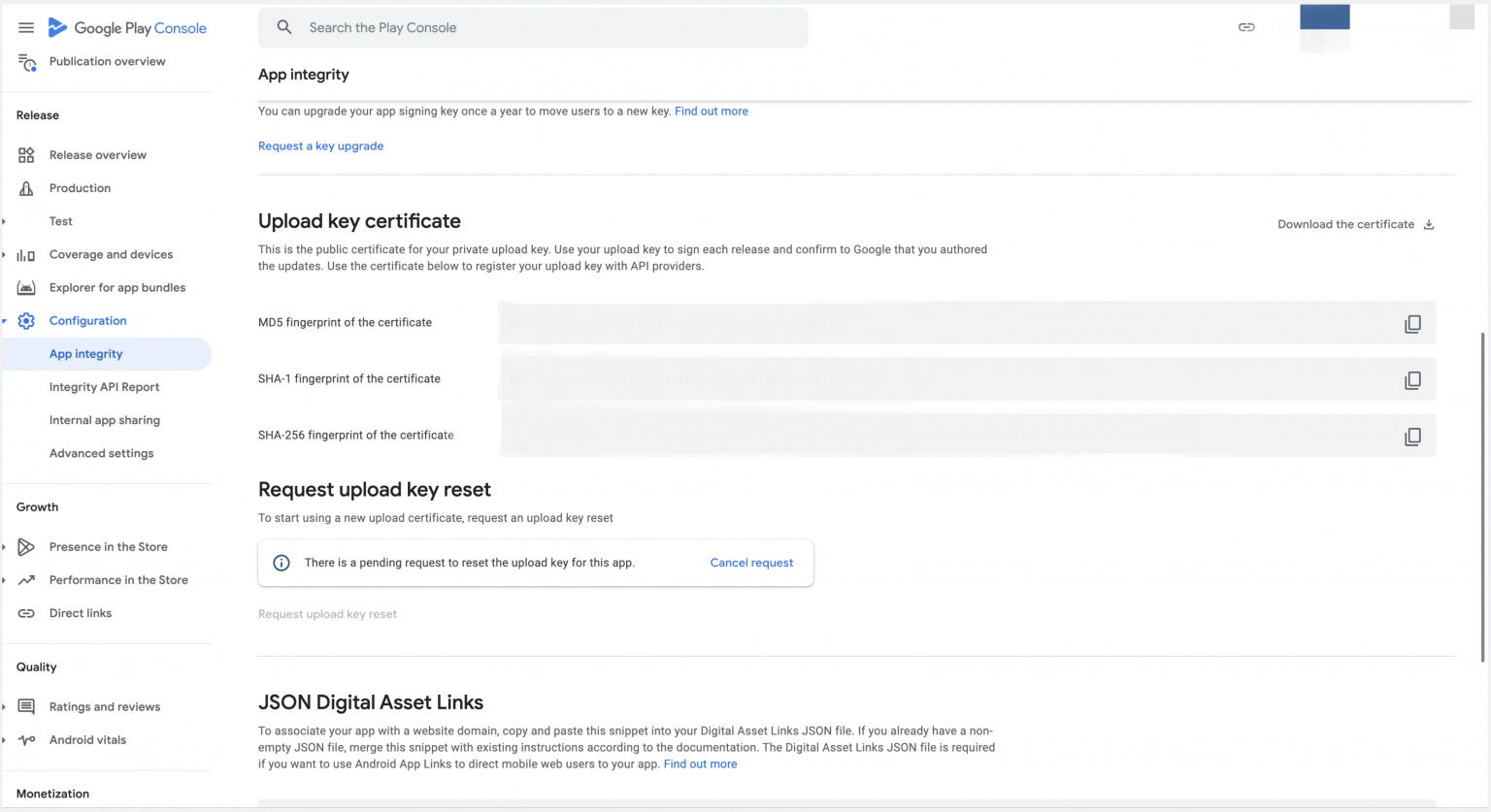Click the Performance in the Store trend icon
1491x812 pixels.
[x=26, y=580]
